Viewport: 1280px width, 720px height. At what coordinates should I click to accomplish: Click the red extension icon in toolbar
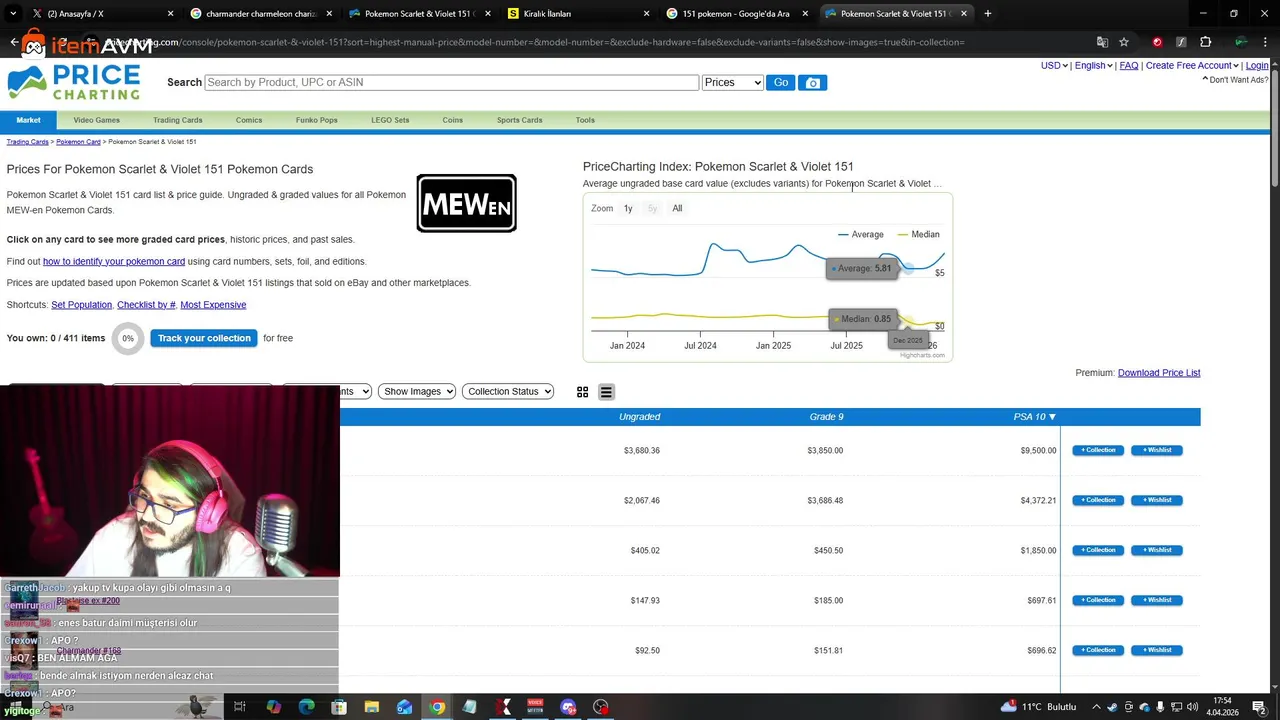point(1157,42)
